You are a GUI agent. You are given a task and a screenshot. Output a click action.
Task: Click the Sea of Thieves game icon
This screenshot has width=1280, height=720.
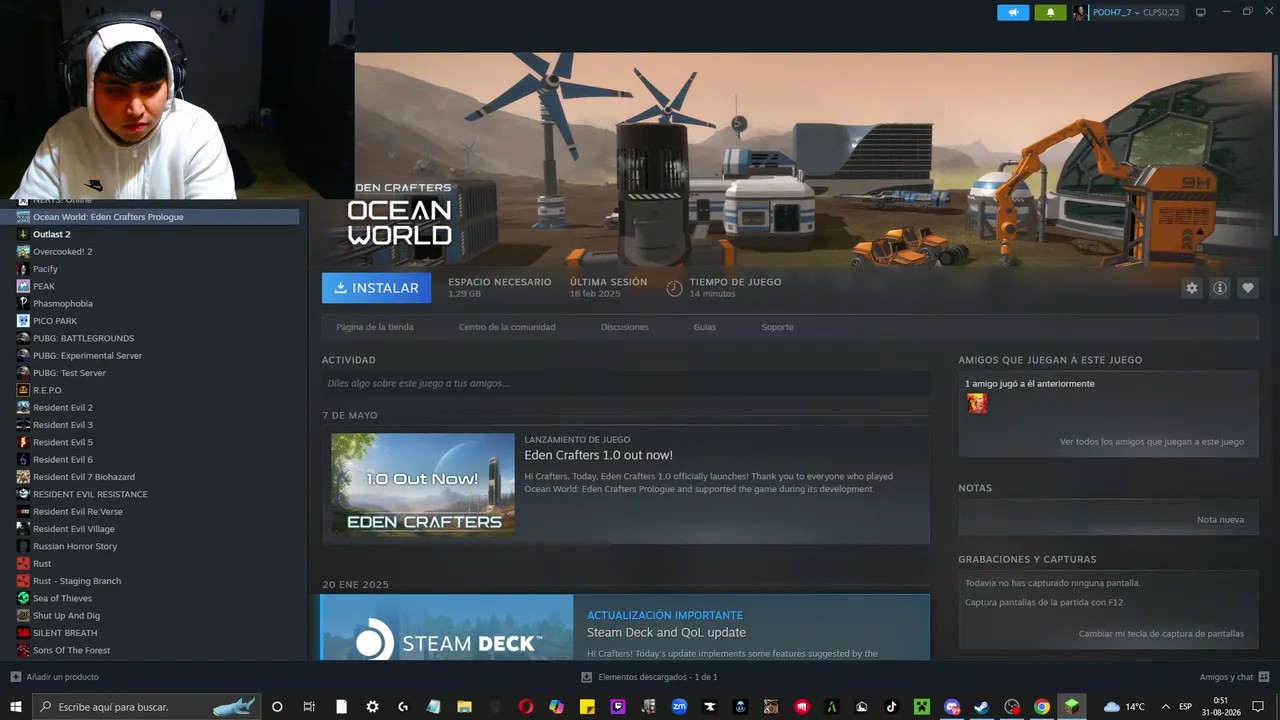coord(23,598)
